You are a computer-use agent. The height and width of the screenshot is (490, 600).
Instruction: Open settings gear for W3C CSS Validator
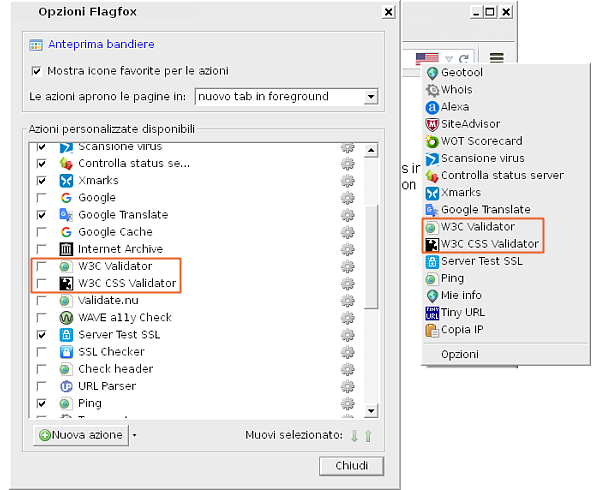347,283
